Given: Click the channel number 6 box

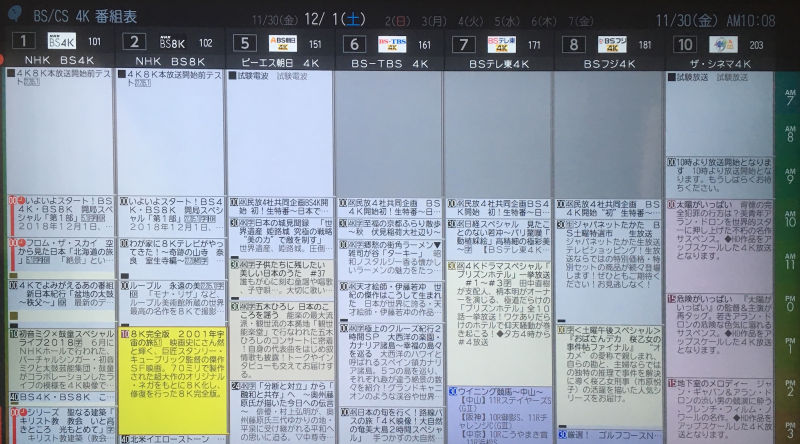Looking at the screenshot, I should pyautogui.click(x=354, y=44).
